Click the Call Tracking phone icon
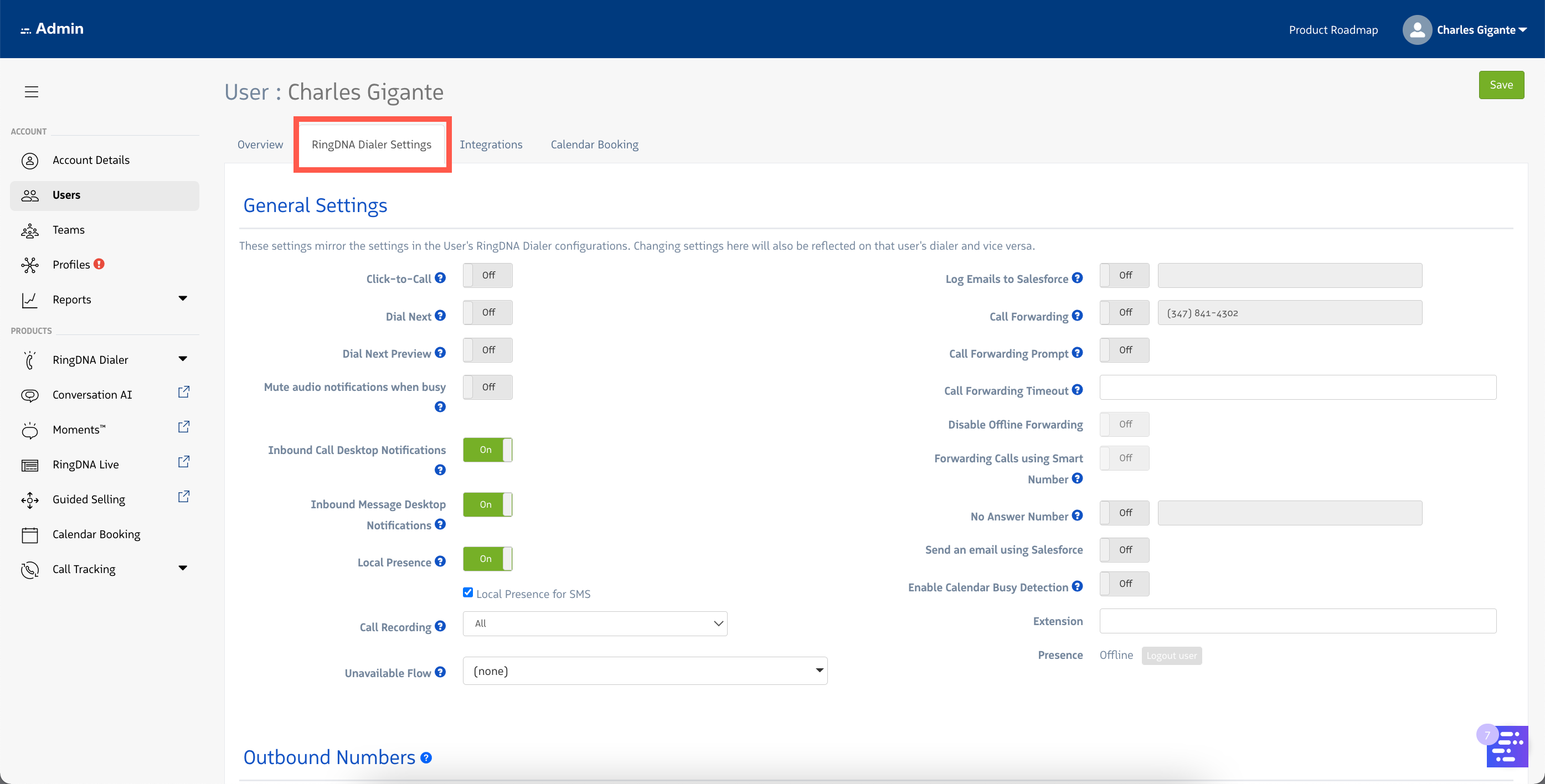Screen dimensions: 1545x784 point(30,570)
